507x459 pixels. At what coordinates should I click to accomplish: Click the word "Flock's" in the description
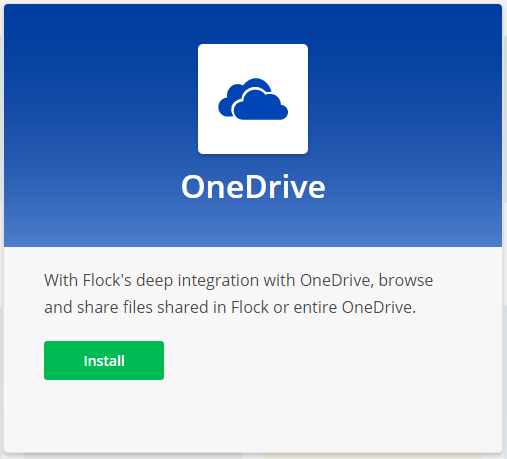[107, 280]
